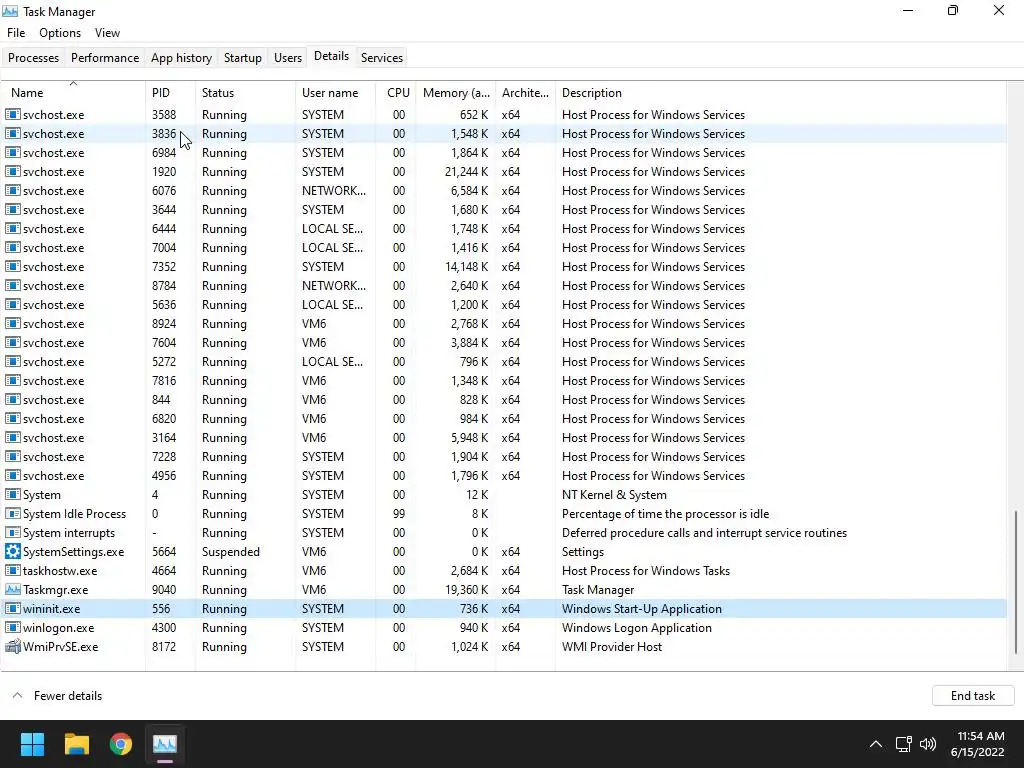Viewport: 1024px width, 768px height.
Task: Click the 14,148 K memory value
Action: [466, 267]
